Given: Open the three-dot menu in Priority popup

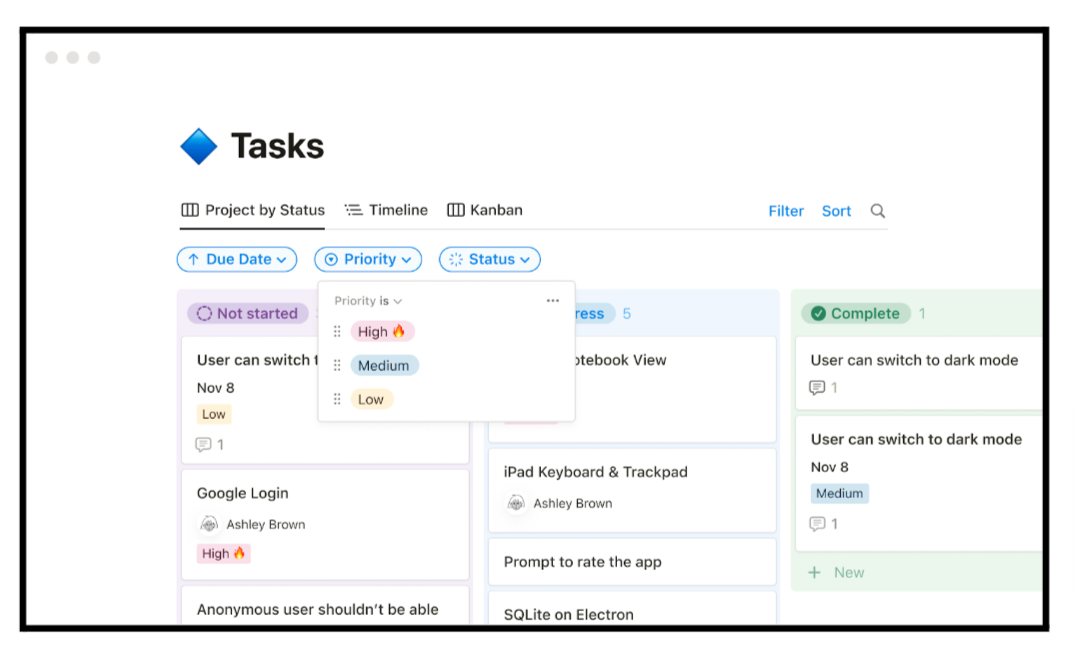Looking at the screenshot, I should coord(553,301).
